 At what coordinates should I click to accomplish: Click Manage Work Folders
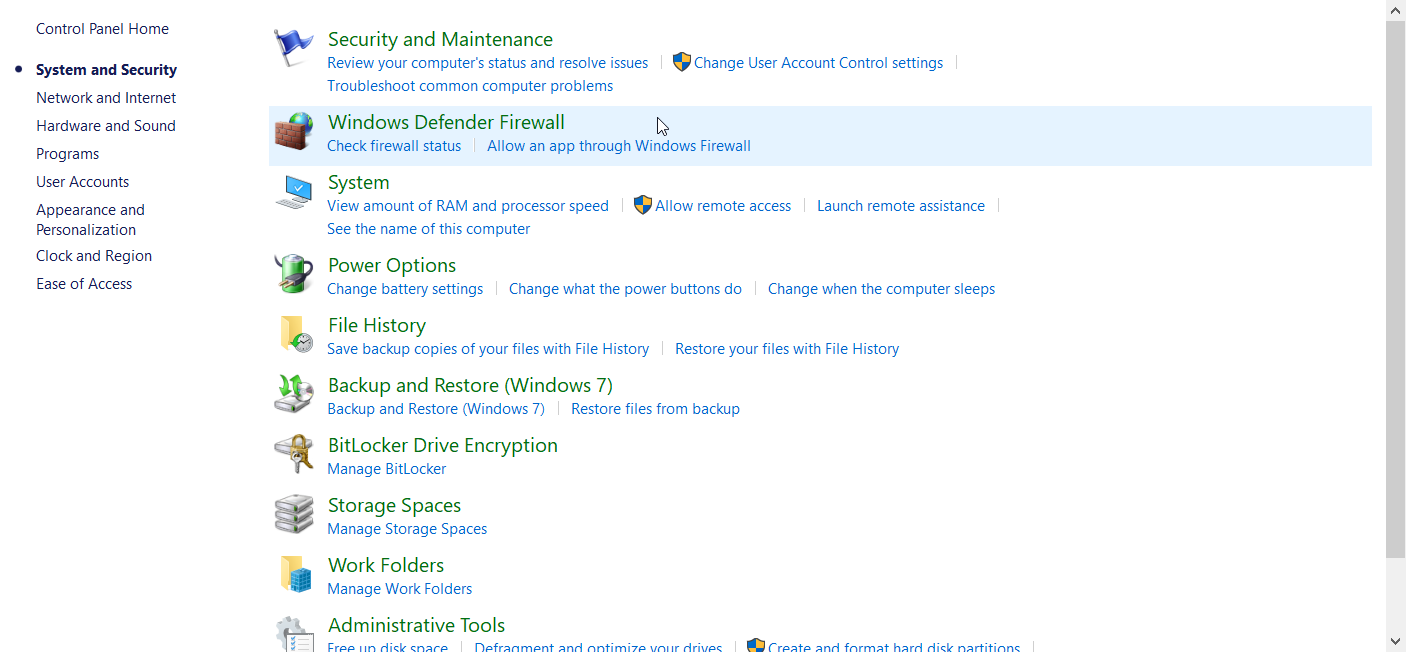(400, 589)
